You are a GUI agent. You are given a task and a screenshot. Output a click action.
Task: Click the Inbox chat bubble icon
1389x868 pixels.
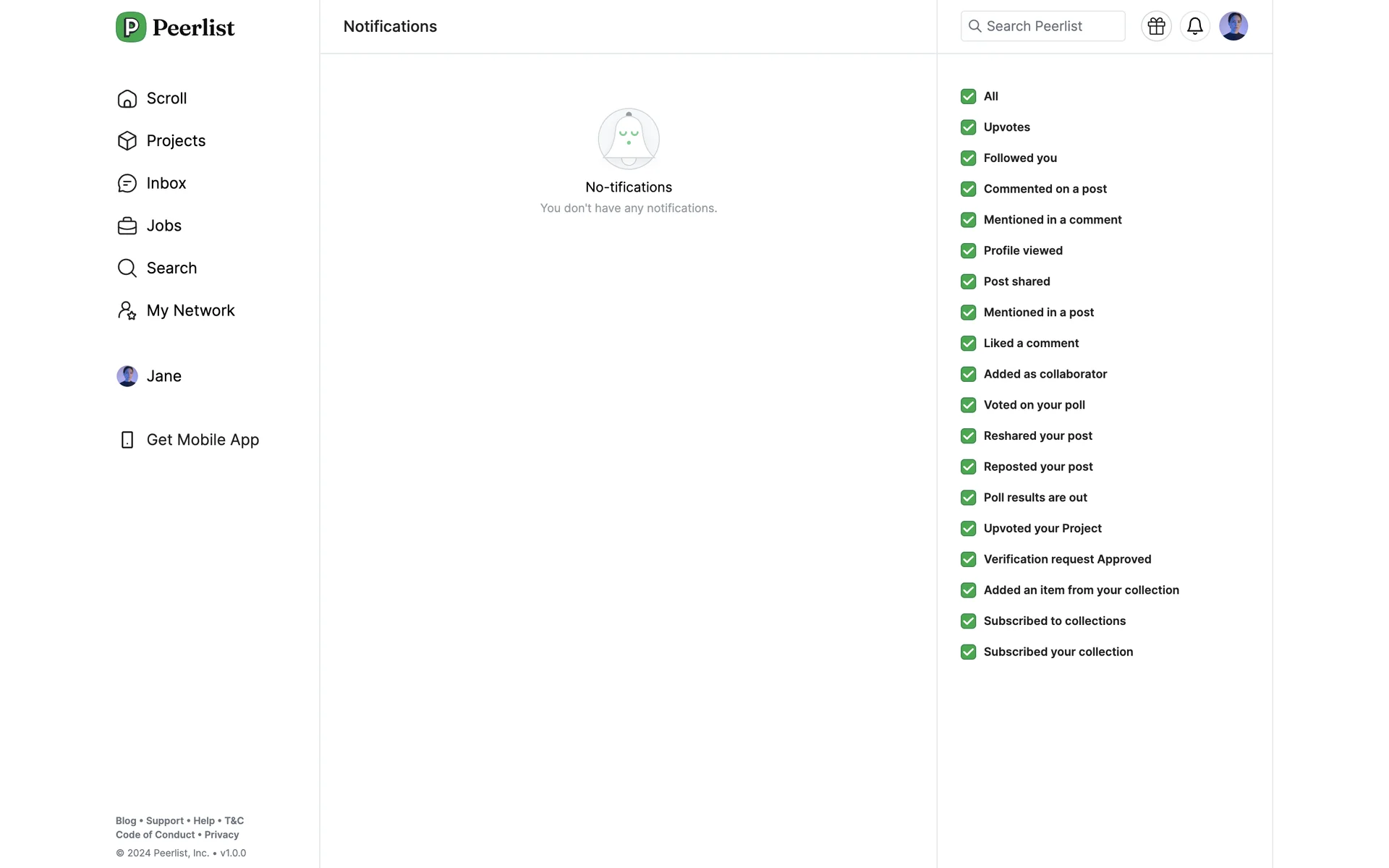(x=127, y=184)
